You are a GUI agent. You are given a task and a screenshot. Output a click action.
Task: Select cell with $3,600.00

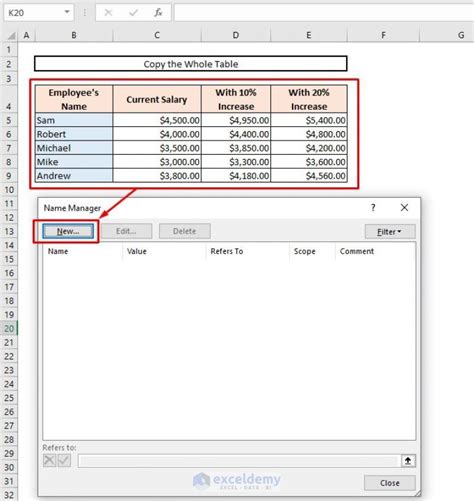pos(309,162)
